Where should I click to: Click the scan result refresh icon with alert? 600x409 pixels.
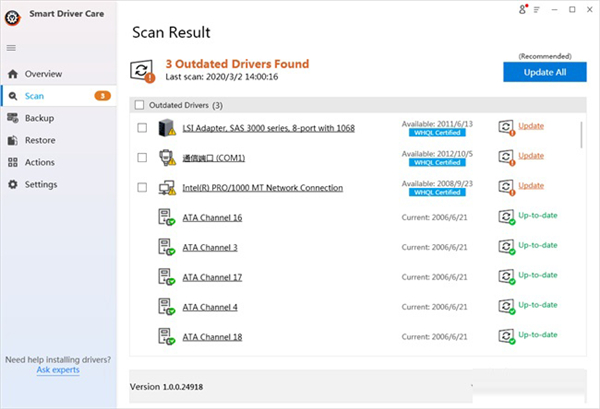click(142, 71)
